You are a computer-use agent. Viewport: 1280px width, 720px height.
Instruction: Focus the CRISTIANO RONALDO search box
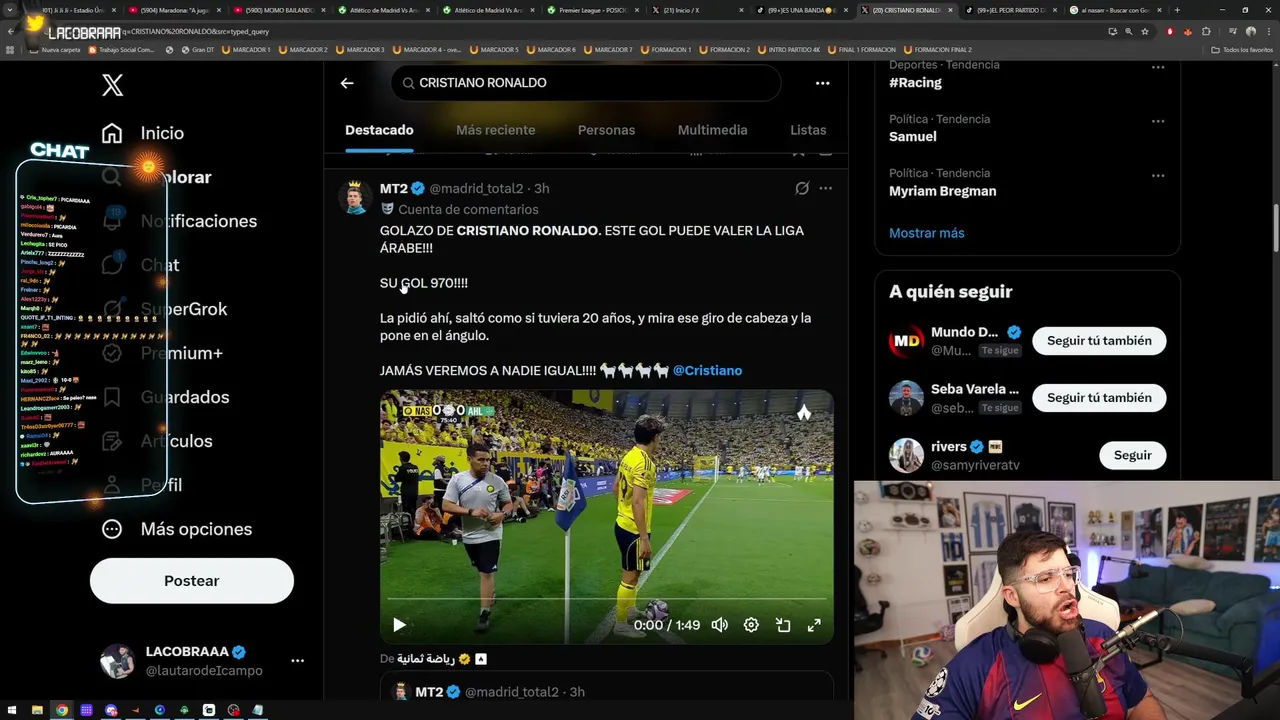point(586,83)
